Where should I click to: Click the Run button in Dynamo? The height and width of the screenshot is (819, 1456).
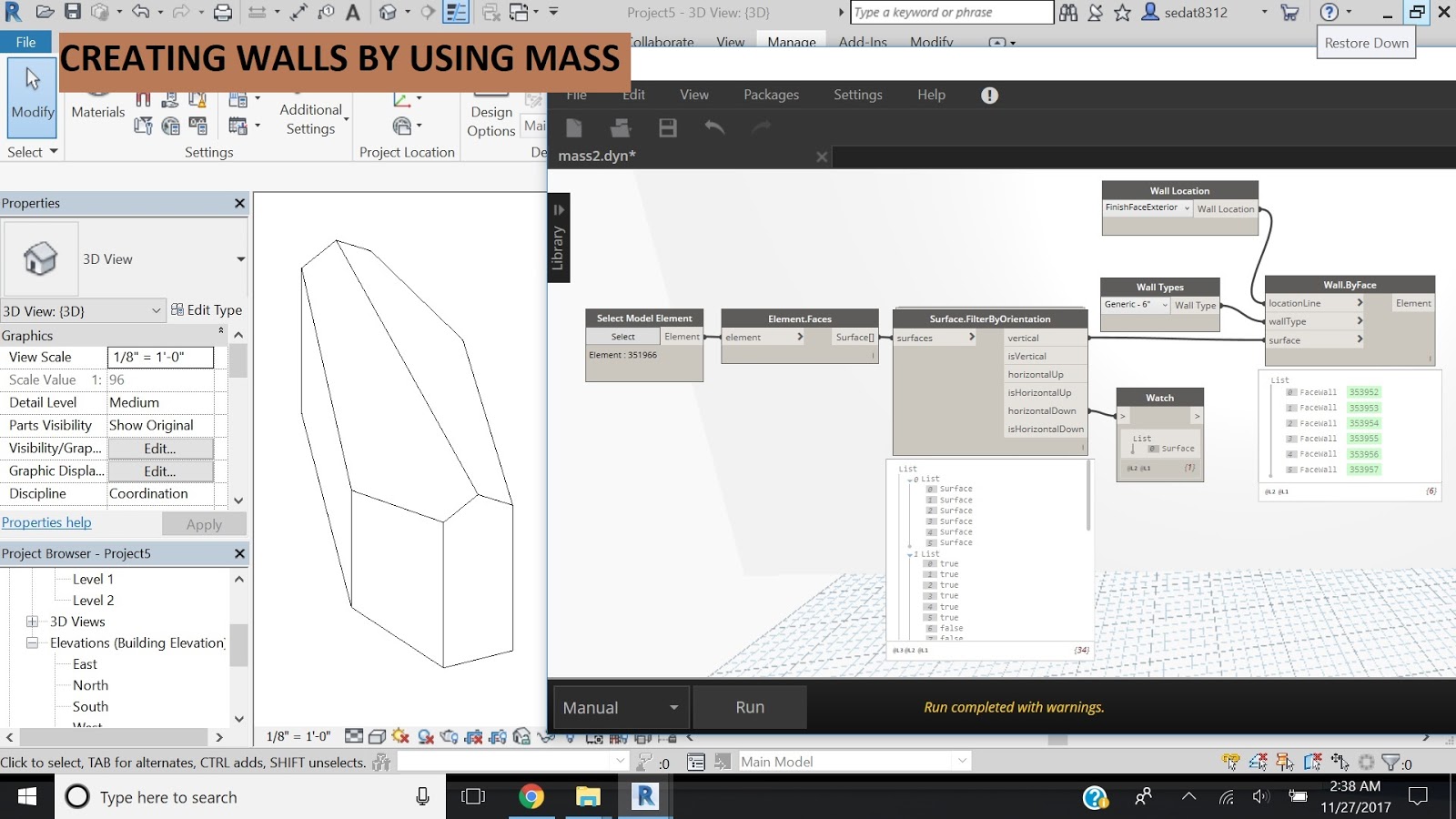click(x=749, y=707)
